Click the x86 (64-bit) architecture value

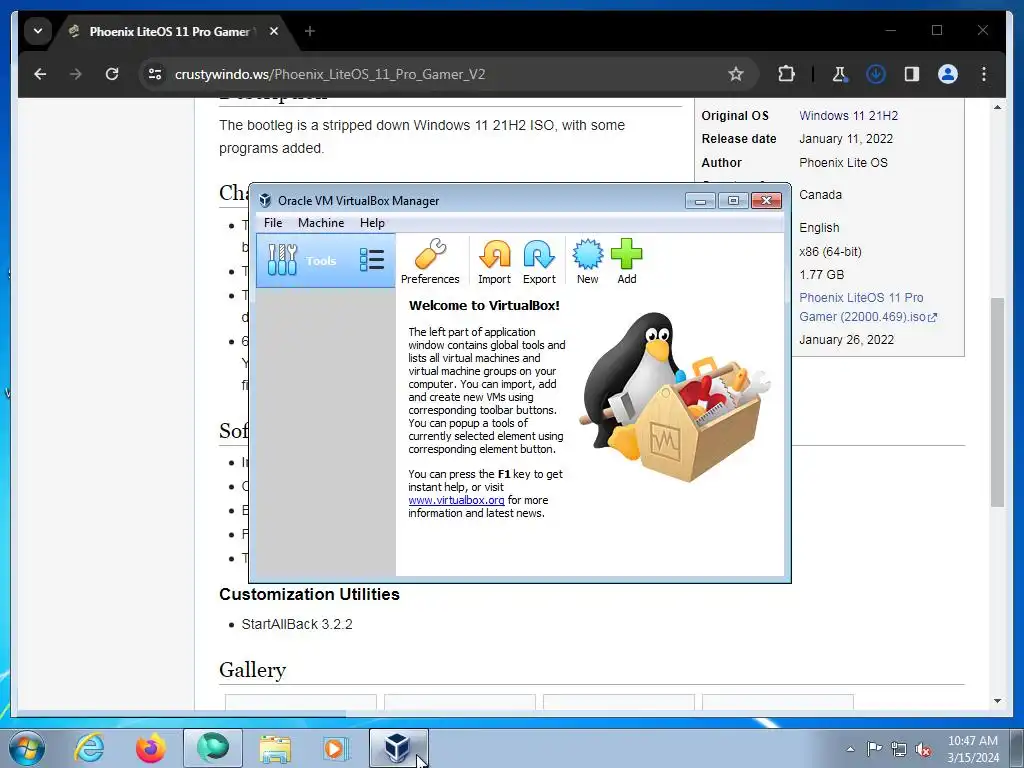(830, 251)
